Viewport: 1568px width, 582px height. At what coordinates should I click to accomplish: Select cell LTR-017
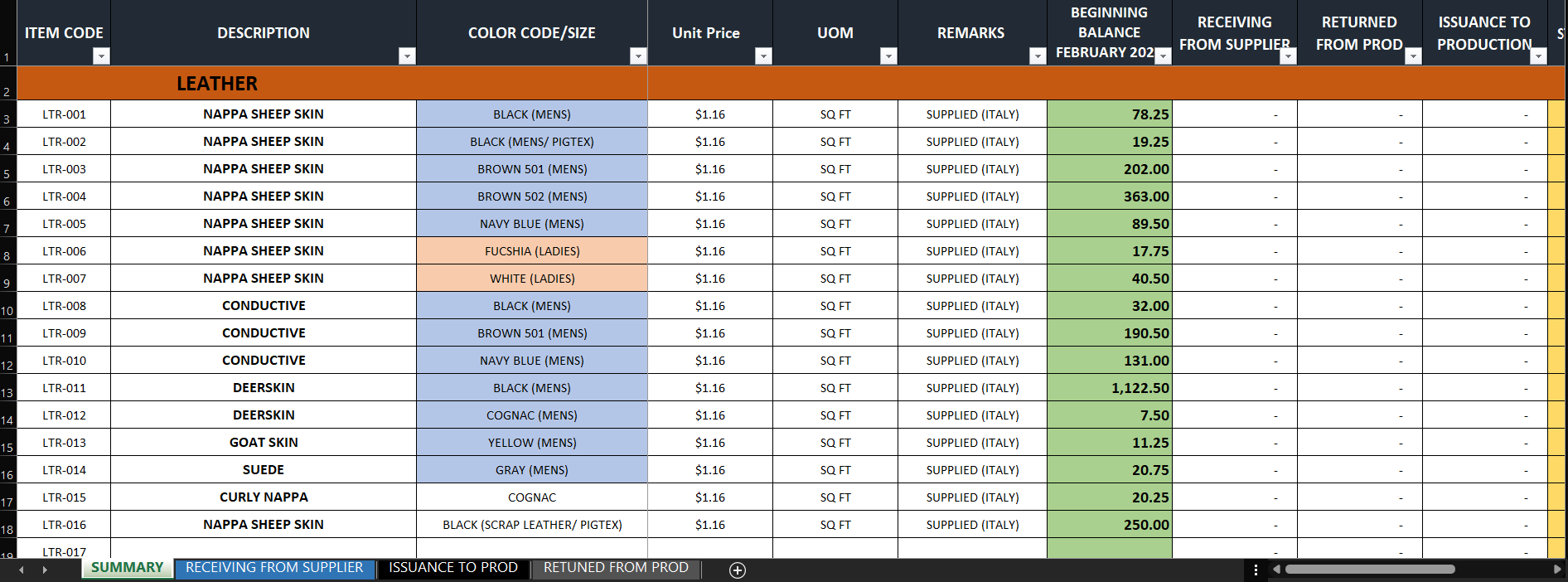click(64, 549)
